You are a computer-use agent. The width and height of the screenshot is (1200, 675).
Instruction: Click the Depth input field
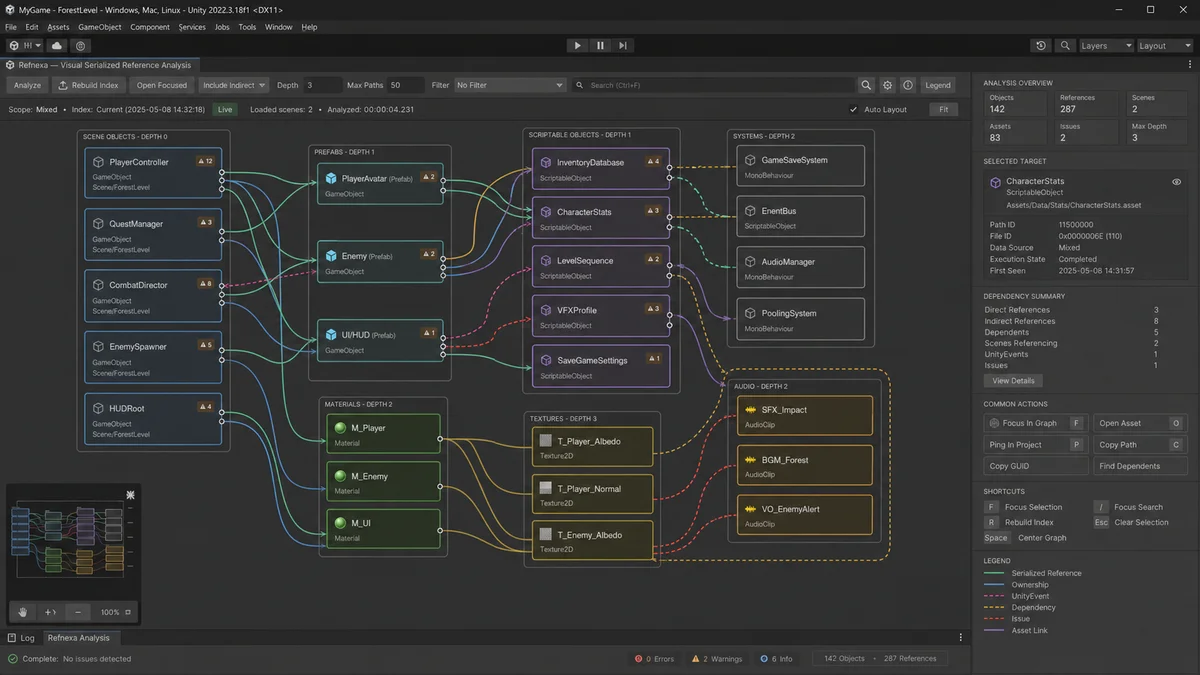[322, 85]
